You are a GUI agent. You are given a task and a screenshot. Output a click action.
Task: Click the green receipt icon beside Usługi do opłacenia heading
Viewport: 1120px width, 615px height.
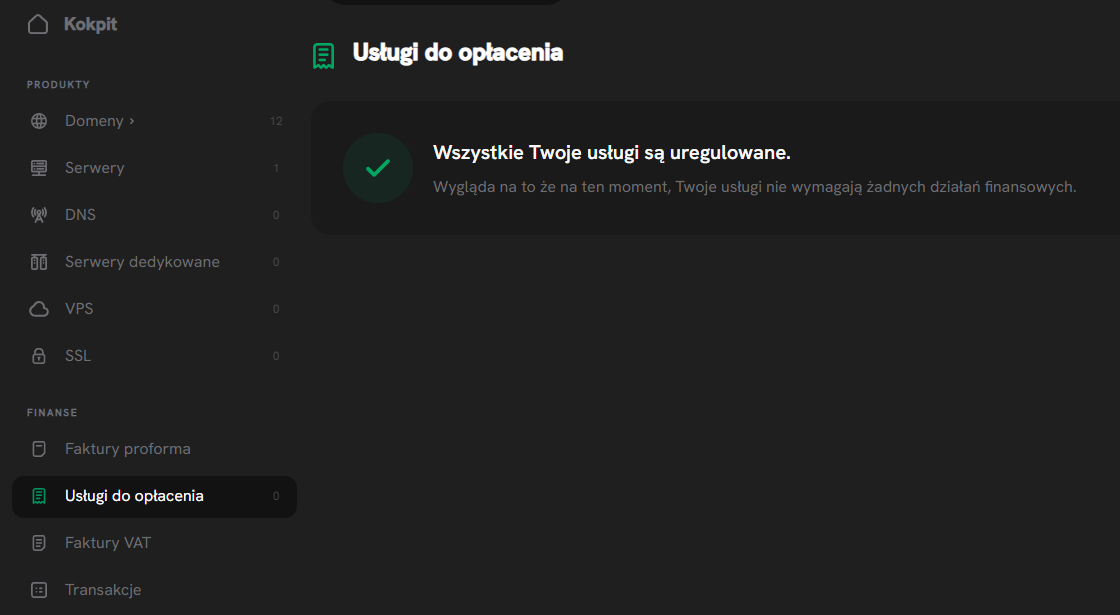pos(323,55)
